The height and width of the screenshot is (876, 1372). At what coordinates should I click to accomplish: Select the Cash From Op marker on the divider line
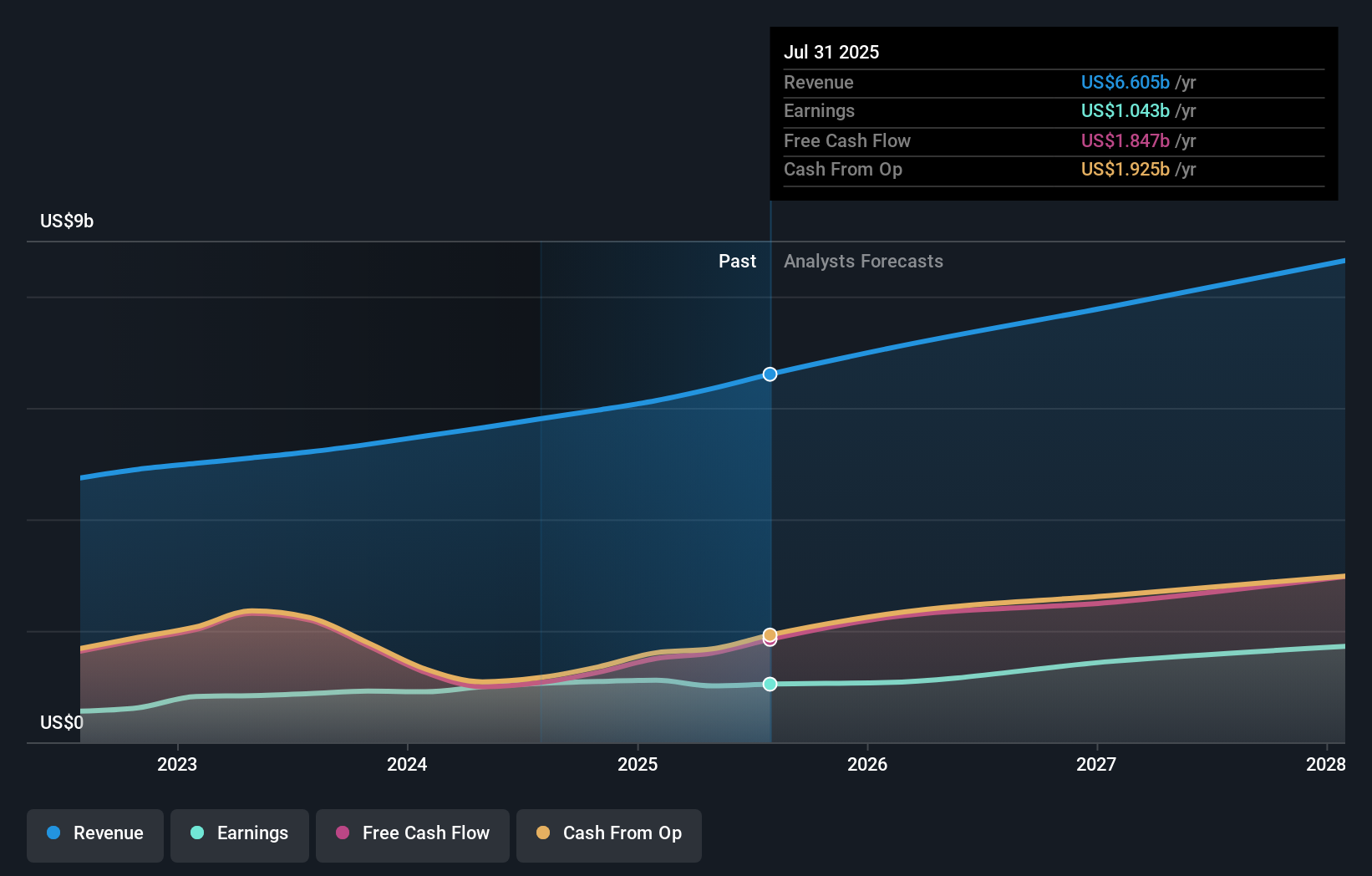tap(769, 634)
